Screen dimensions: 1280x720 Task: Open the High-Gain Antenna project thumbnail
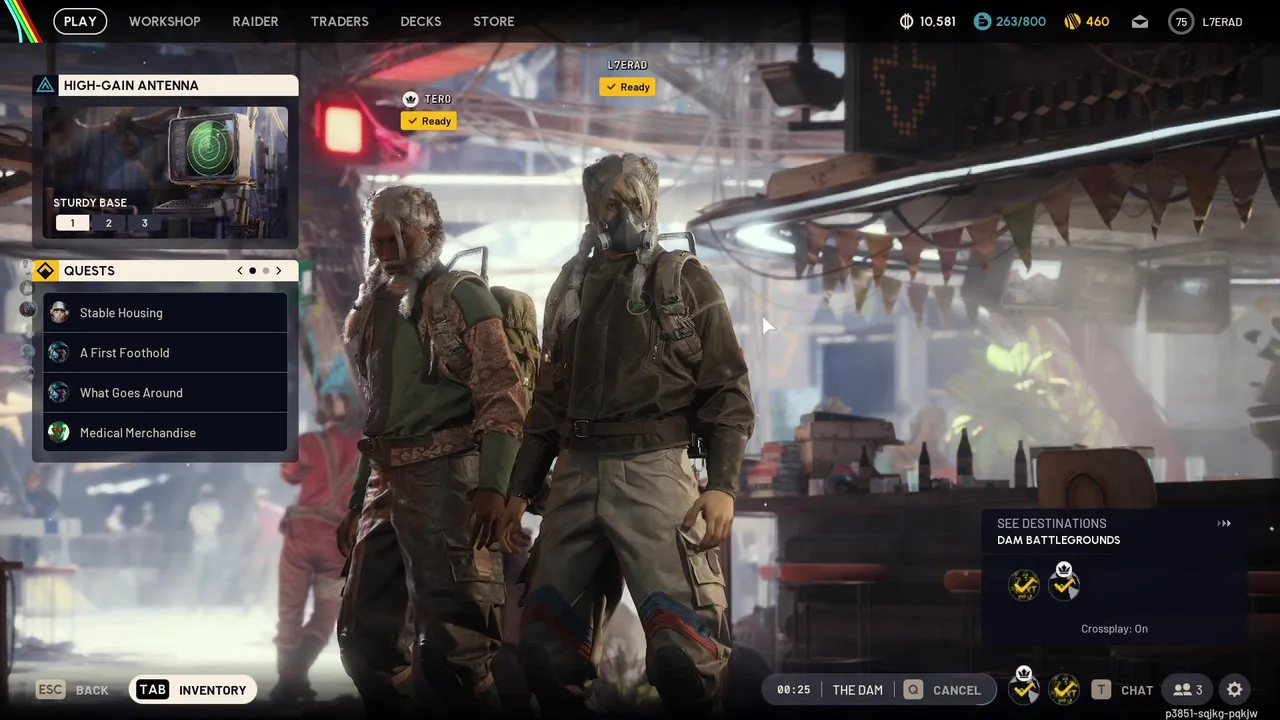tap(165, 172)
